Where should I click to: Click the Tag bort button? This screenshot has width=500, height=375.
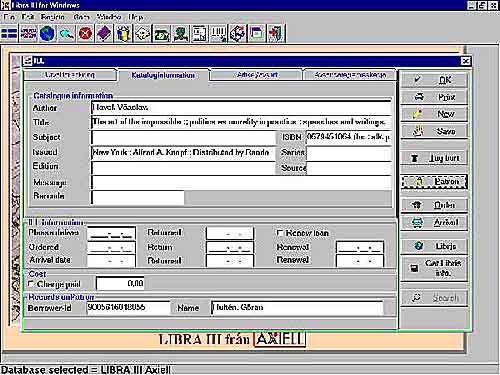[434, 158]
